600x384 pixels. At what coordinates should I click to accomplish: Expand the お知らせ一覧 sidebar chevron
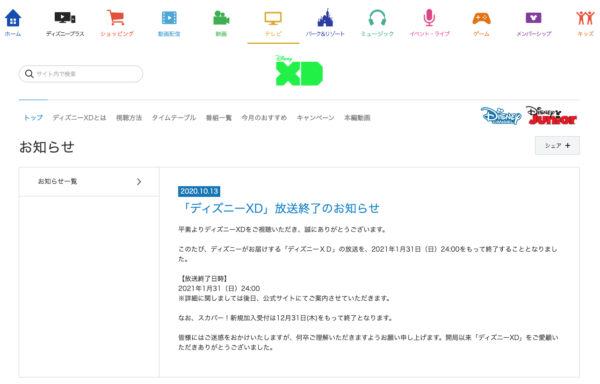pos(139,182)
